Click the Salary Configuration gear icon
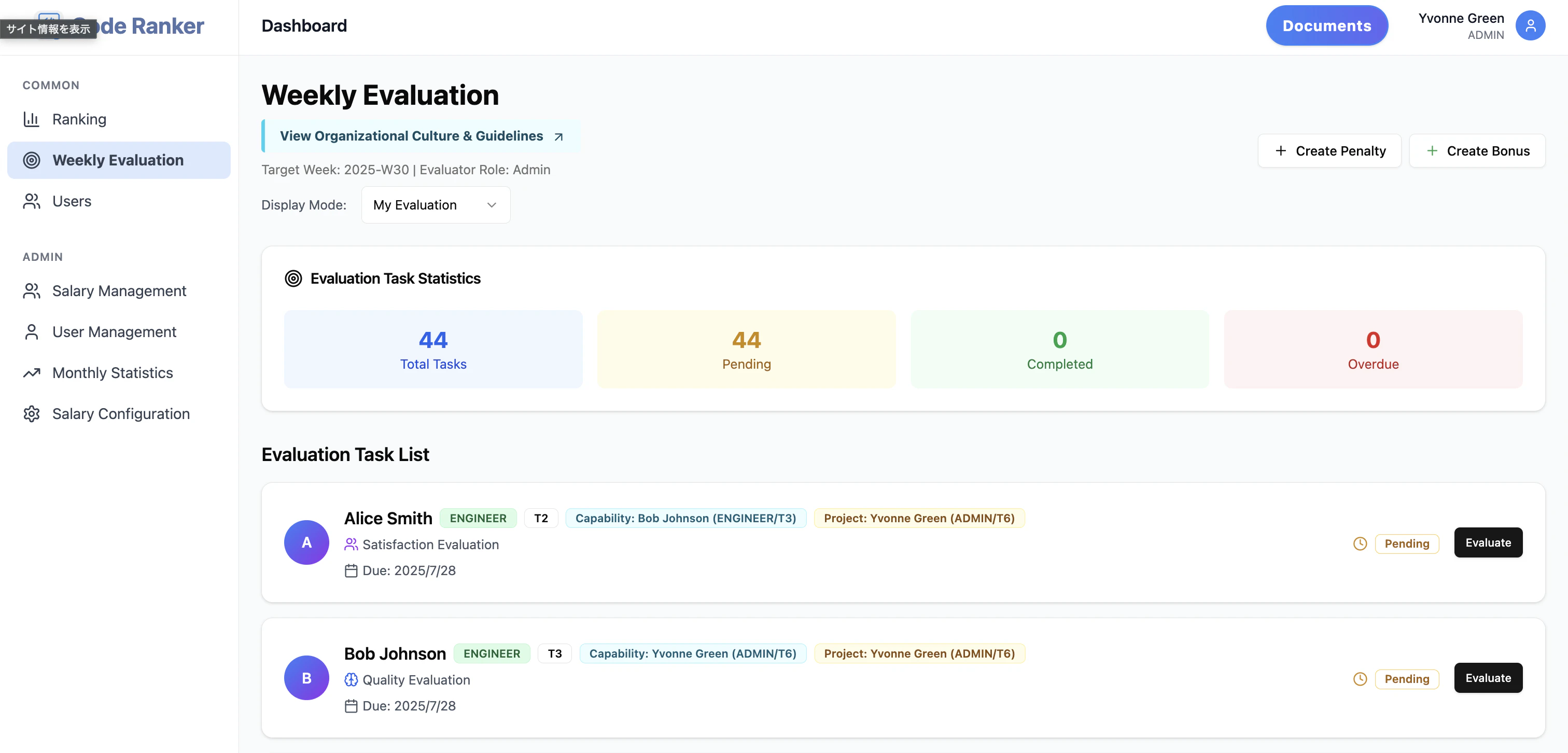This screenshot has height=753, width=1568. (x=31, y=414)
